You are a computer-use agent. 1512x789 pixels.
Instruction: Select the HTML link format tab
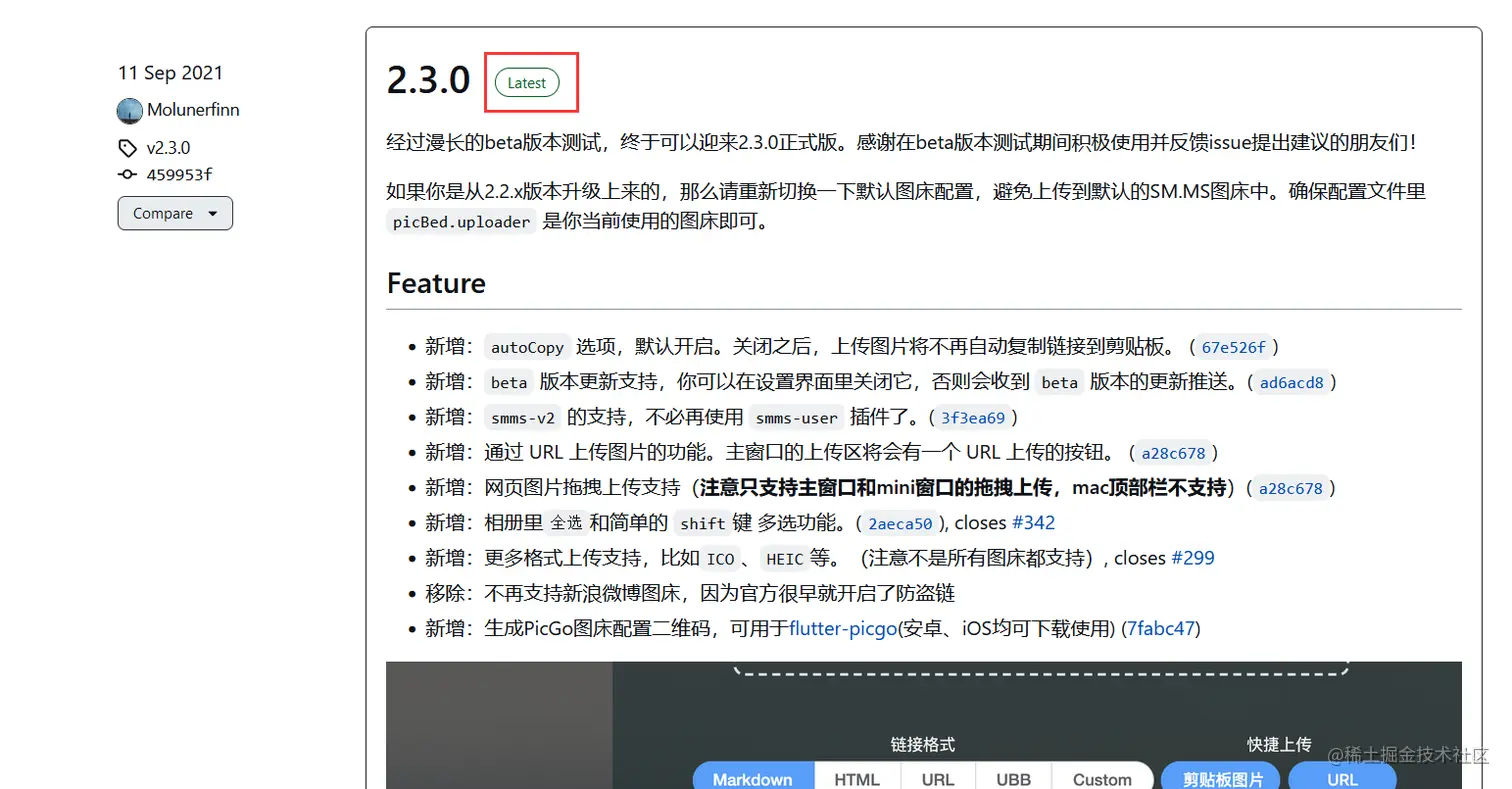click(857, 778)
